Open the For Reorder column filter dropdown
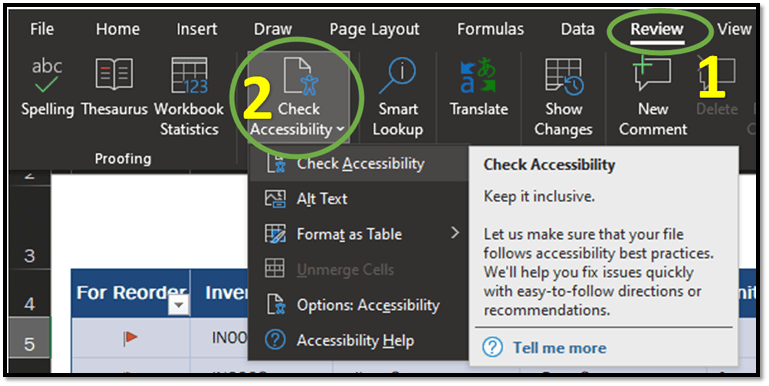 [x=179, y=306]
